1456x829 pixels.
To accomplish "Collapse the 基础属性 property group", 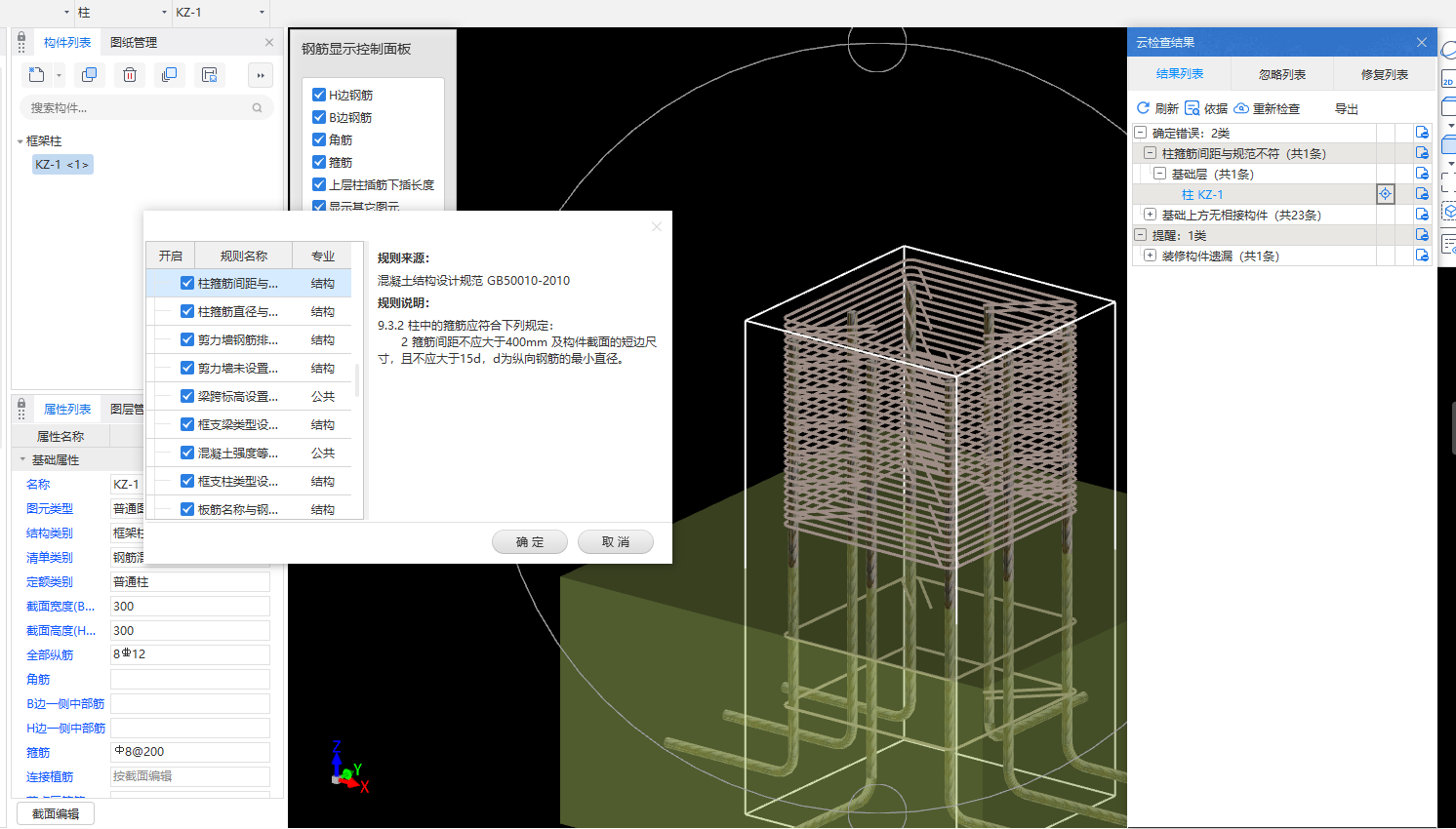I will tap(22, 459).
